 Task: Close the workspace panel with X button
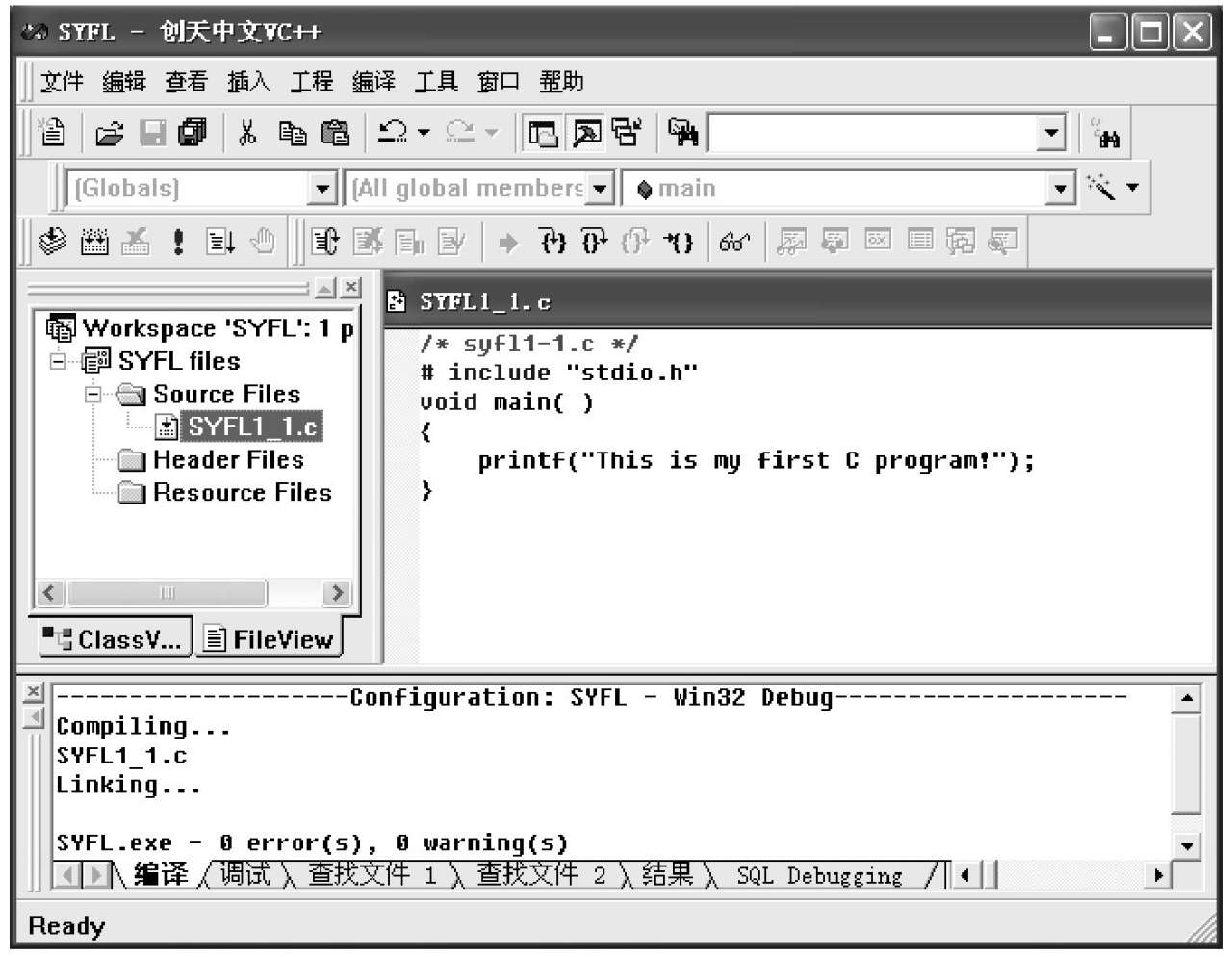tap(351, 287)
